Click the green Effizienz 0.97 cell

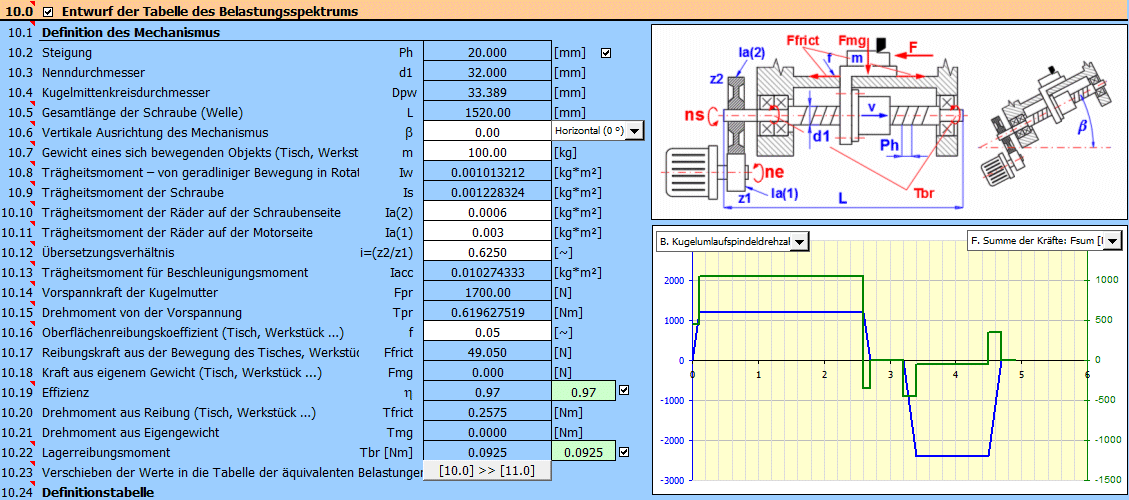tap(581, 392)
